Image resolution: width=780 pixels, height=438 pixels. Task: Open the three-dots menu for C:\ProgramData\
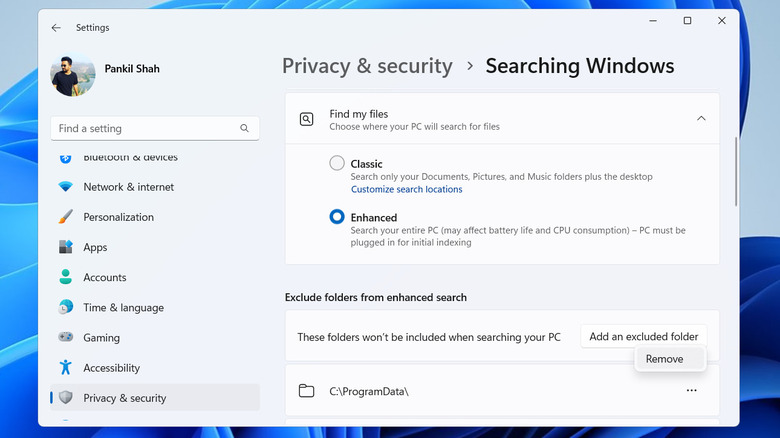pyautogui.click(x=691, y=391)
